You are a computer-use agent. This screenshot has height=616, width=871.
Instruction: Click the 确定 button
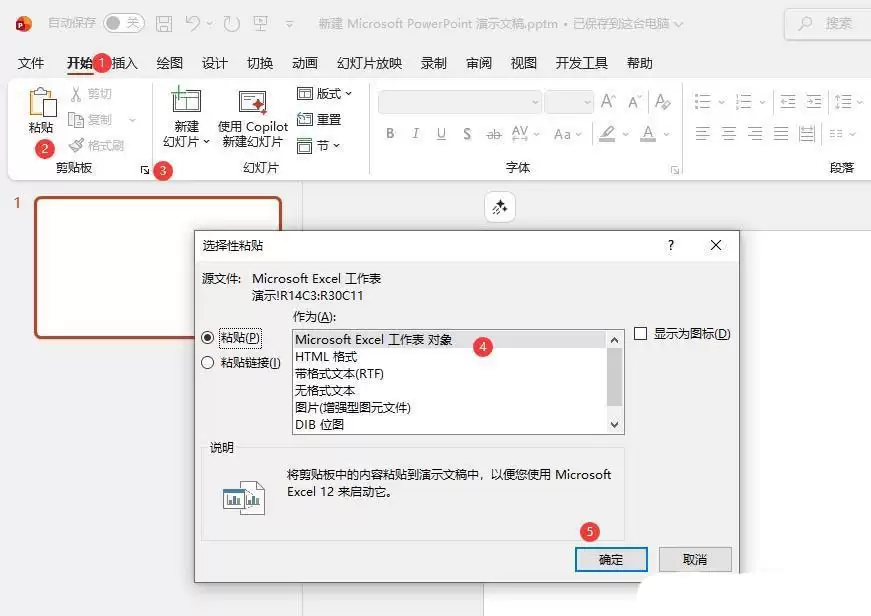click(611, 559)
